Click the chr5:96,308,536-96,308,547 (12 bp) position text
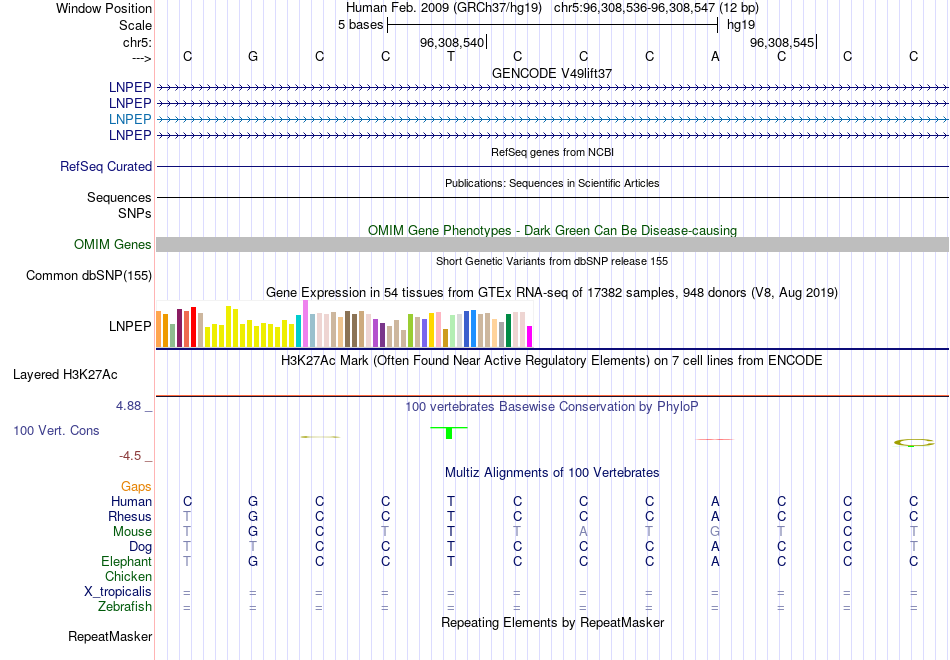 656,8
